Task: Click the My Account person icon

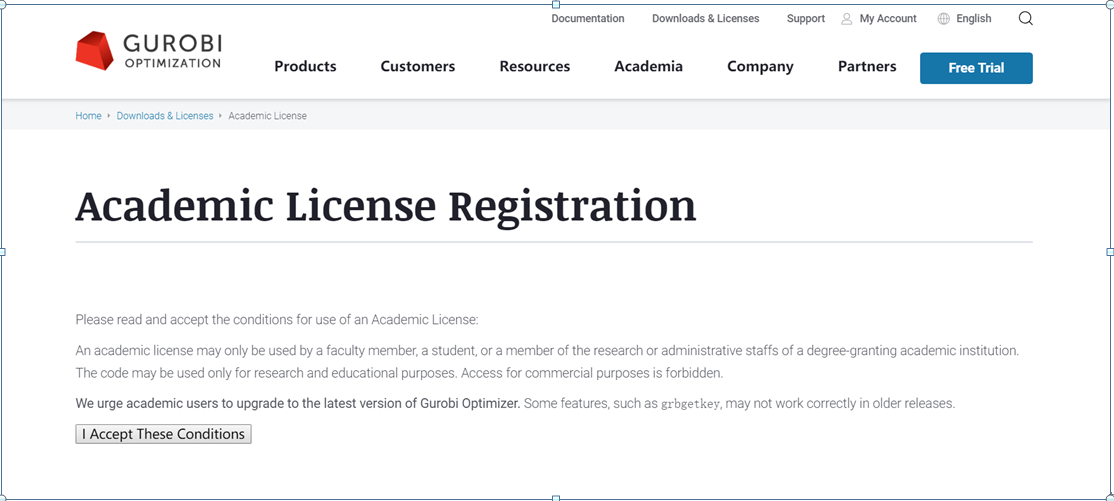Action: click(846, 19)
